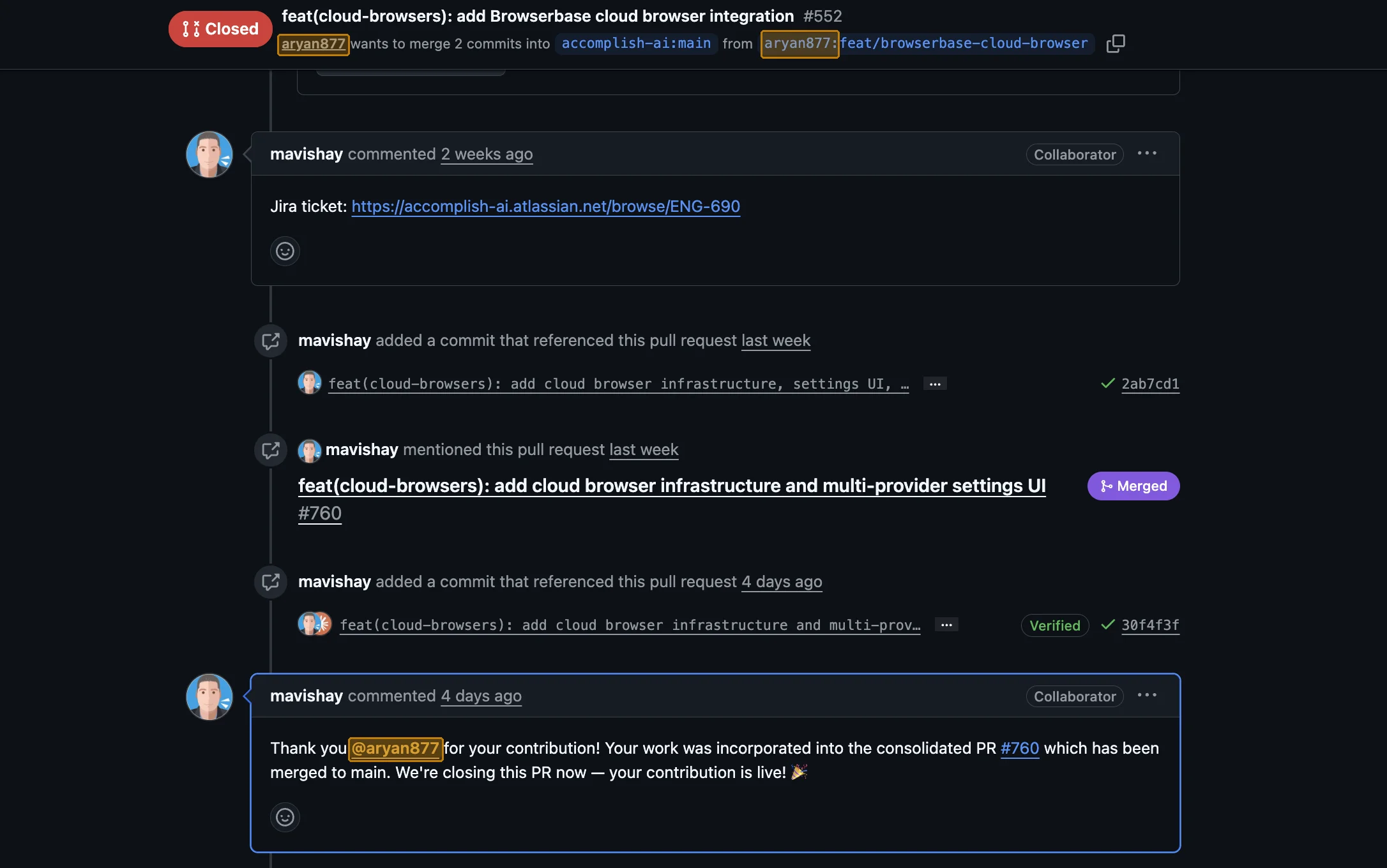View commit 2ab7cd1 details
Viewport: 1387px width, 868px height.
pos(1150,384)
